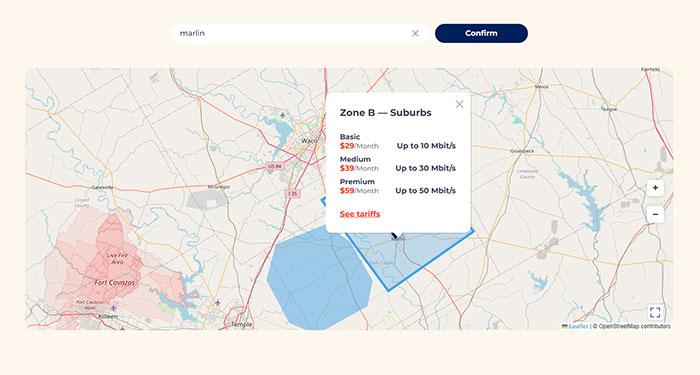Zoom in on the map
Screen dimensions: 700x375
655,188
